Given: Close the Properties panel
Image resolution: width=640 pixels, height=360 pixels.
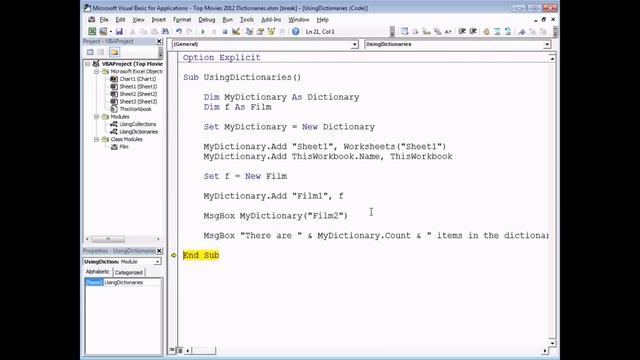Looking at the screenshot, I should point(159,251).
